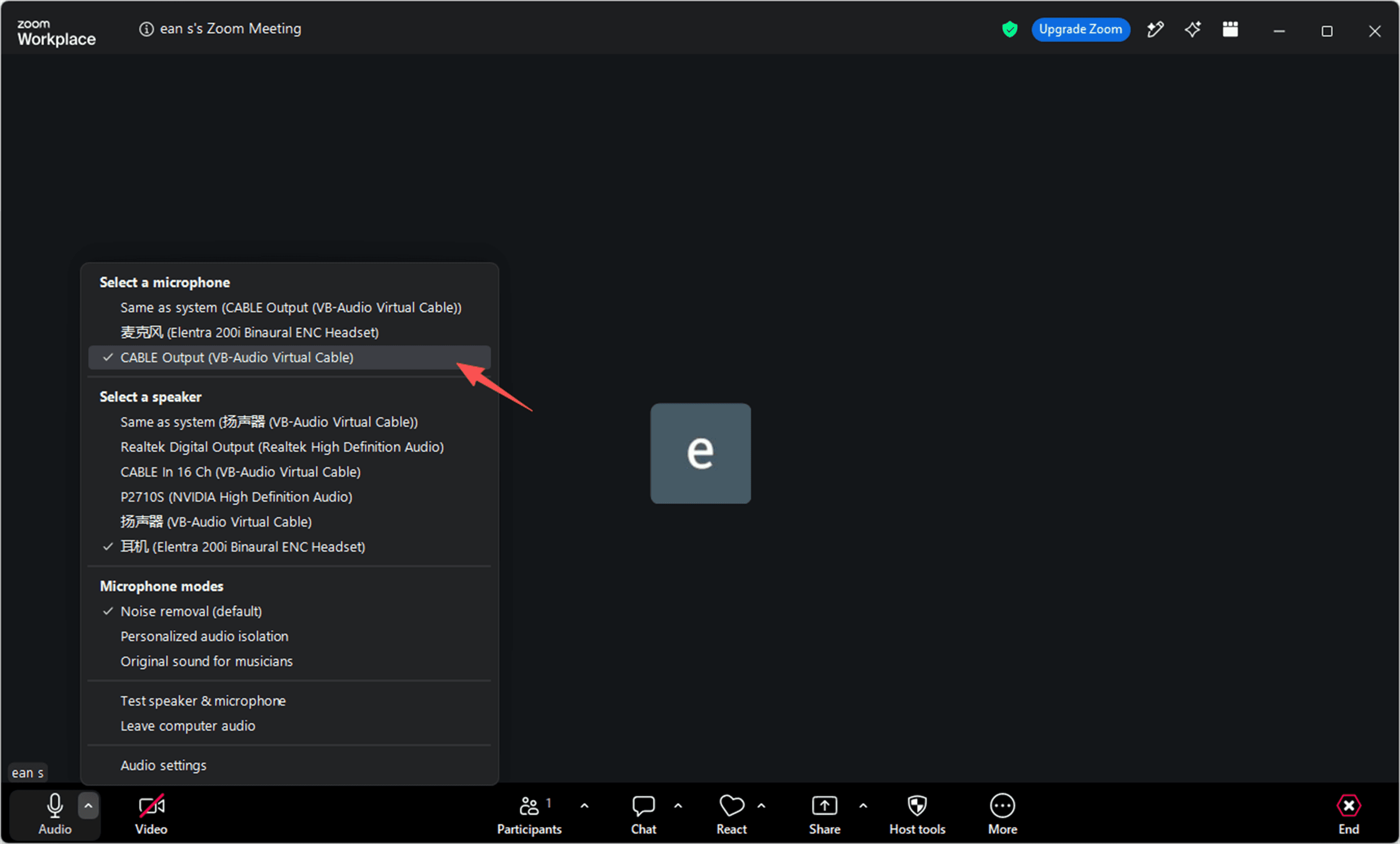The height and width of the screenshot is (844, 1400).
Task: Click the Upgrade Zoom button
Action: (1080, 30)
